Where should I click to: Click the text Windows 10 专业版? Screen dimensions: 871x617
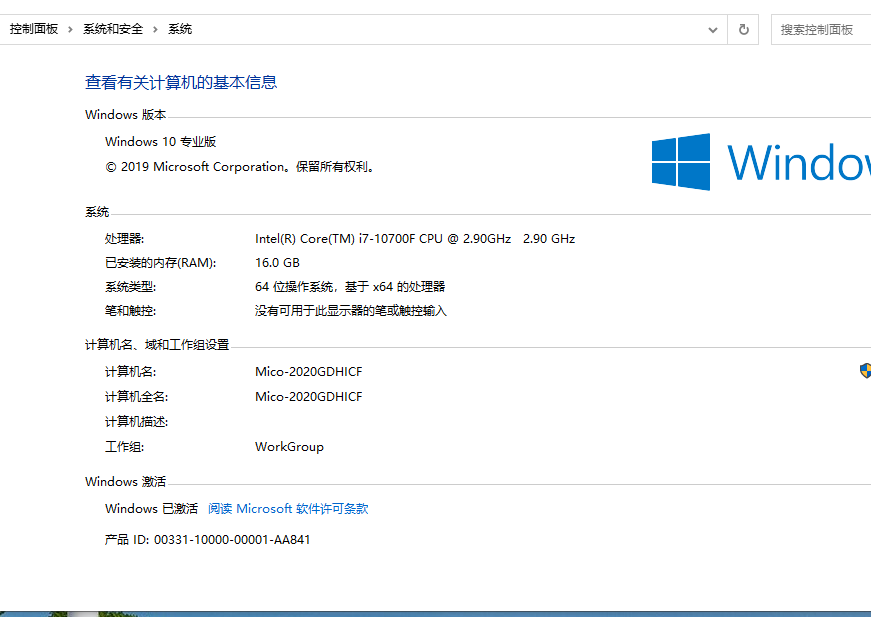(161, 142)
